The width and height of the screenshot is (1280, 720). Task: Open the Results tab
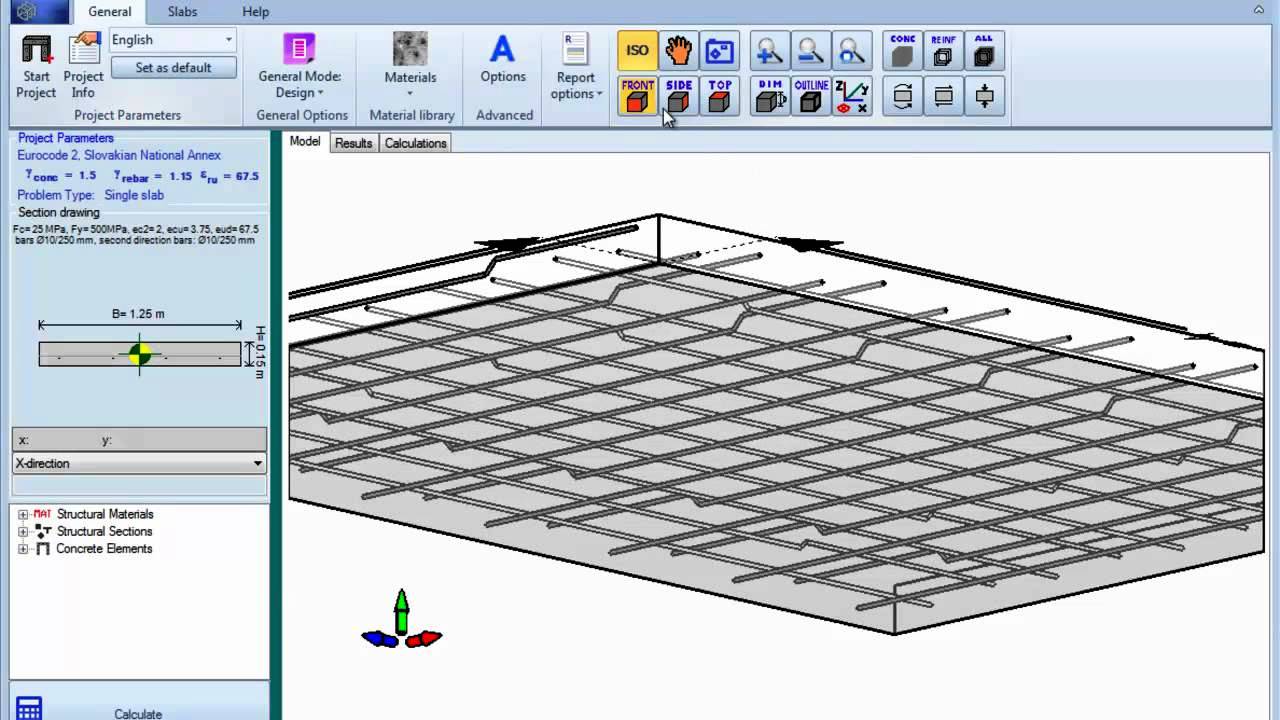coord(352,143)
